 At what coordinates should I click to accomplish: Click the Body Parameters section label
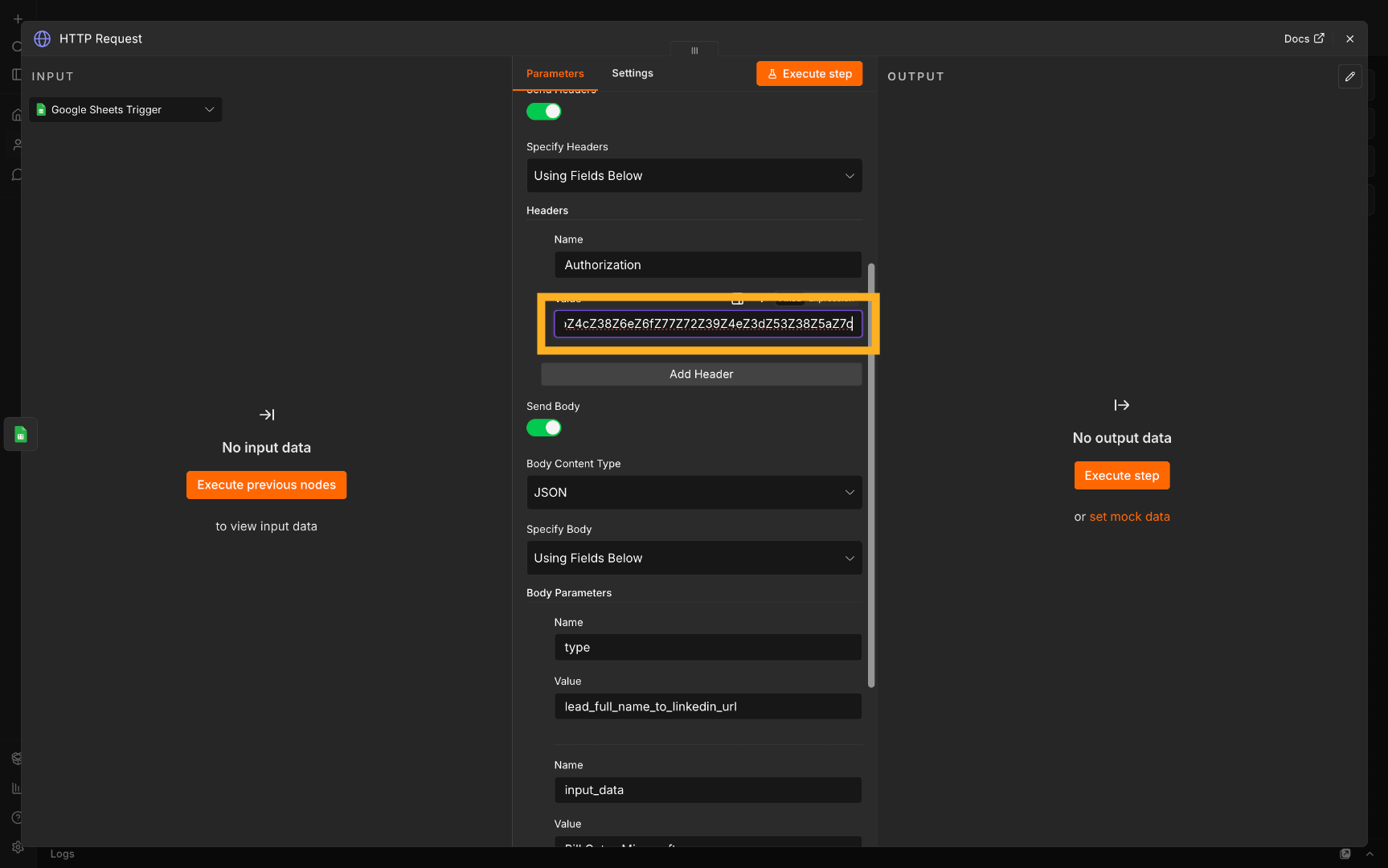click(x=569, y=592)
